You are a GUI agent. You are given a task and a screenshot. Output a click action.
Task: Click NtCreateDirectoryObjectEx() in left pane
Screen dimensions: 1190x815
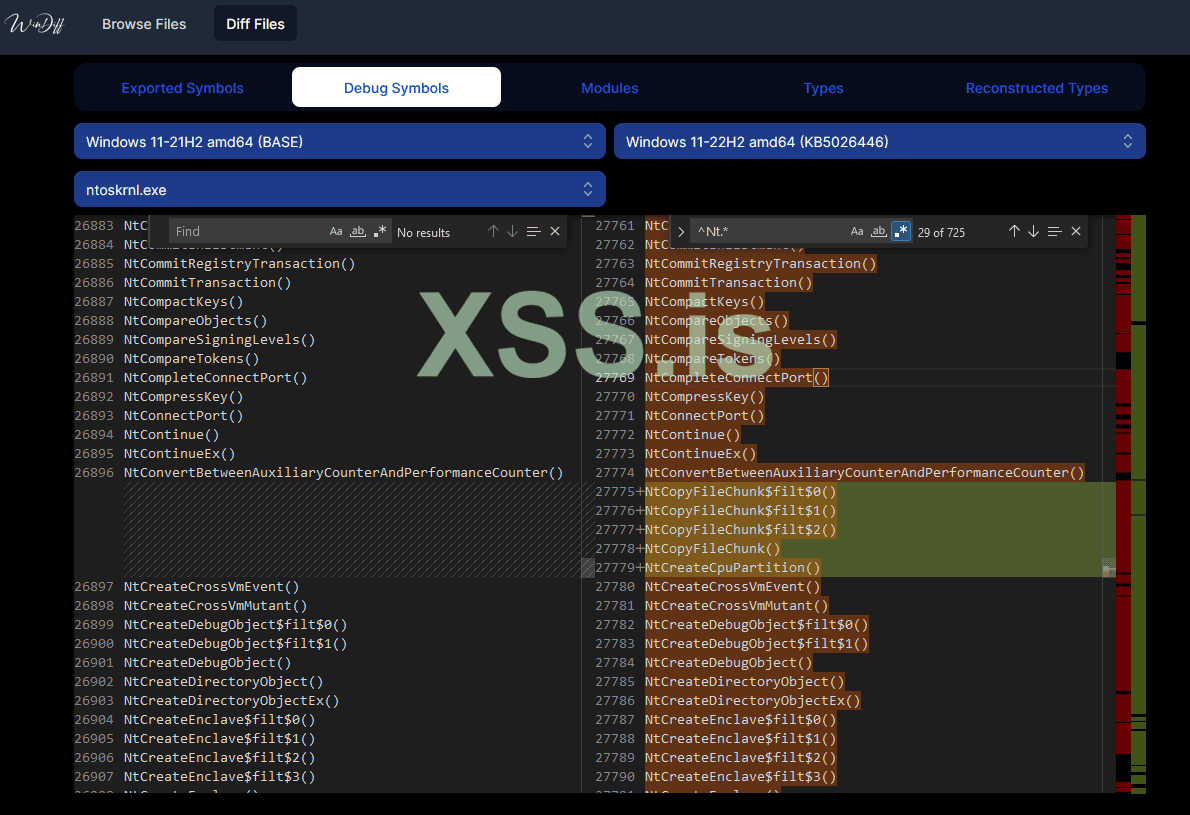point(231,700)
